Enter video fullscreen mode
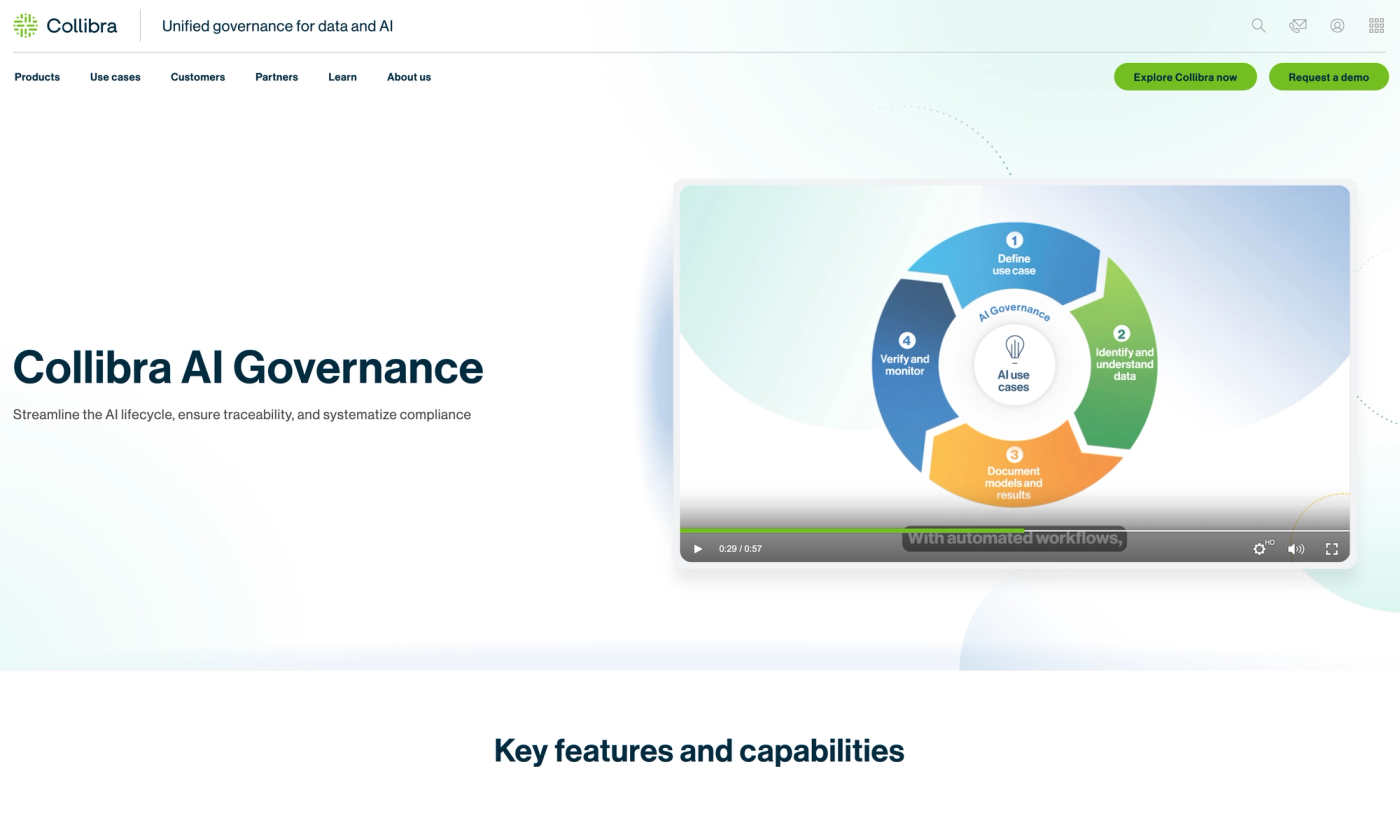 (x=1332, y=549)
